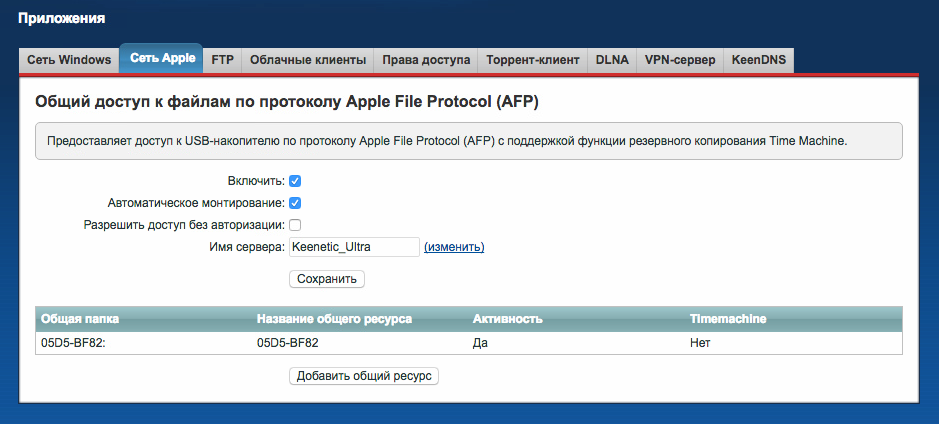Viewport: 939px width, 424px height.
Task: Click Добавить общий ресурс button
Action: click(364, 376)
